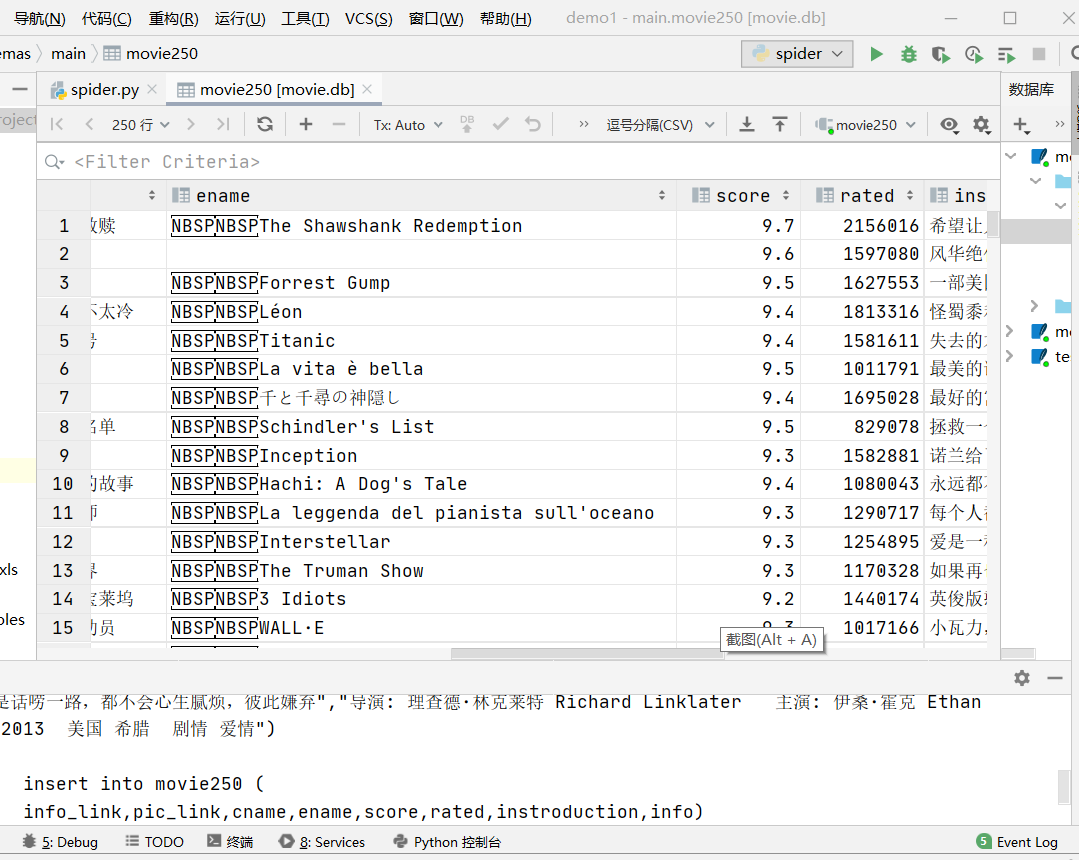Click the table horizontal scrollbar
Image resolution: width=1079 pixels, height=860 pixels.
point(588,654)
